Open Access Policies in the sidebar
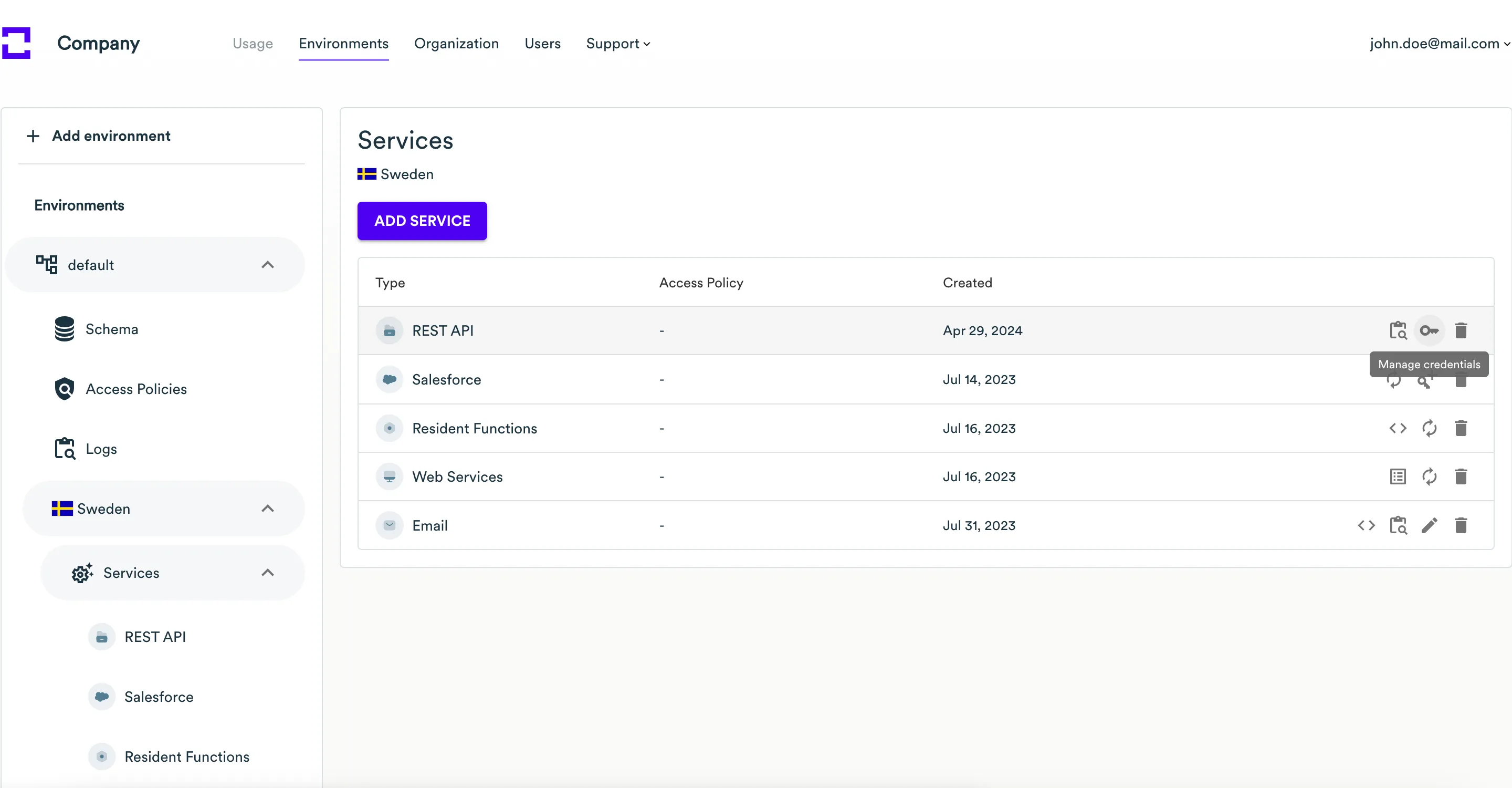Image resolution: width=1512 pixels, height=788 pixels. pos(135,389)
